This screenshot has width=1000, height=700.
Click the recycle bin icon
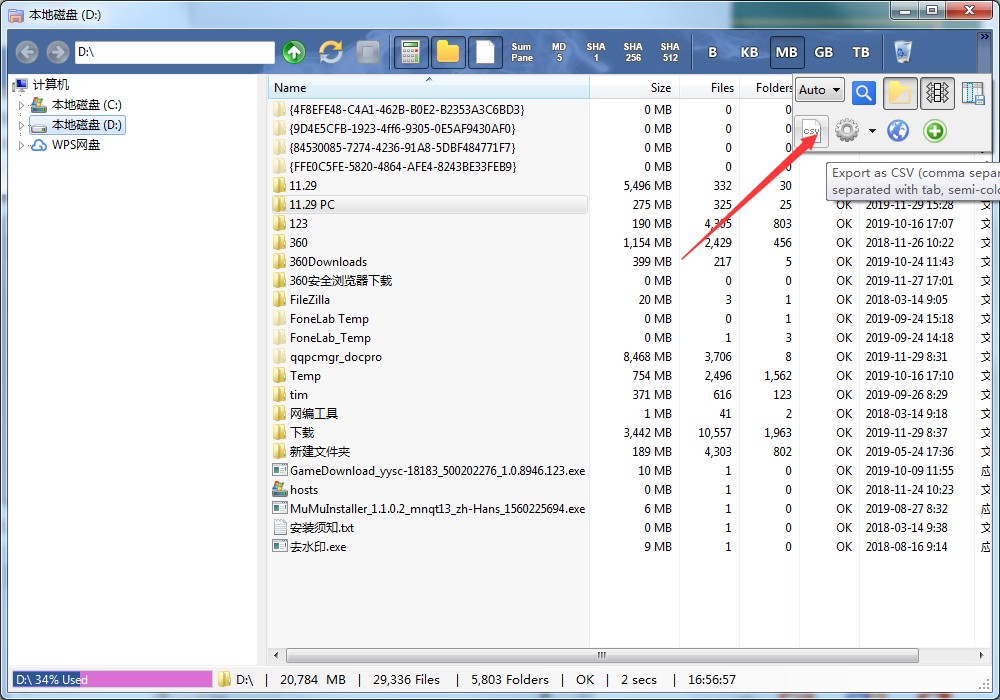tap(904, 52)
